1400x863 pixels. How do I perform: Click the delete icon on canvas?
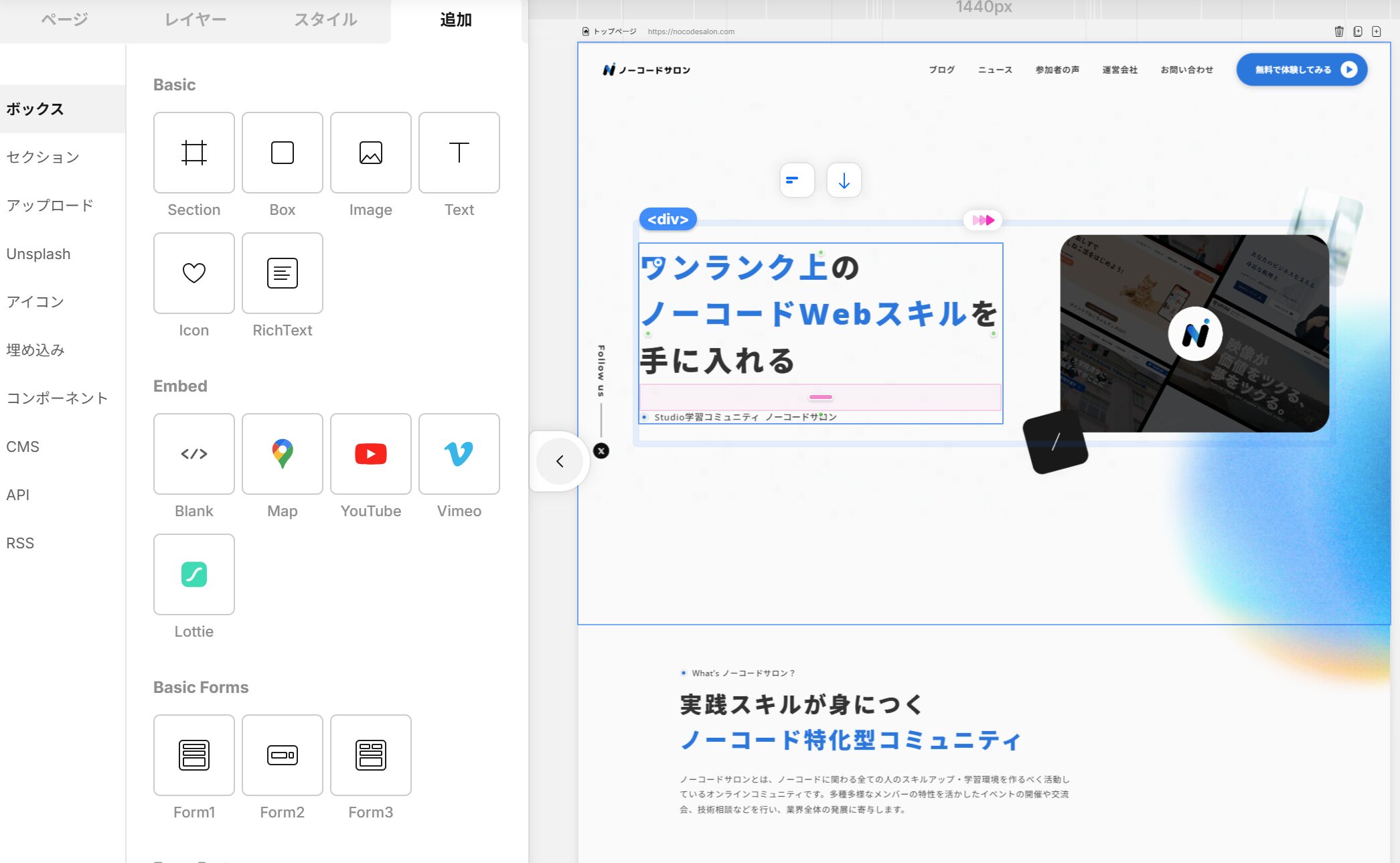coord(1340,31)
